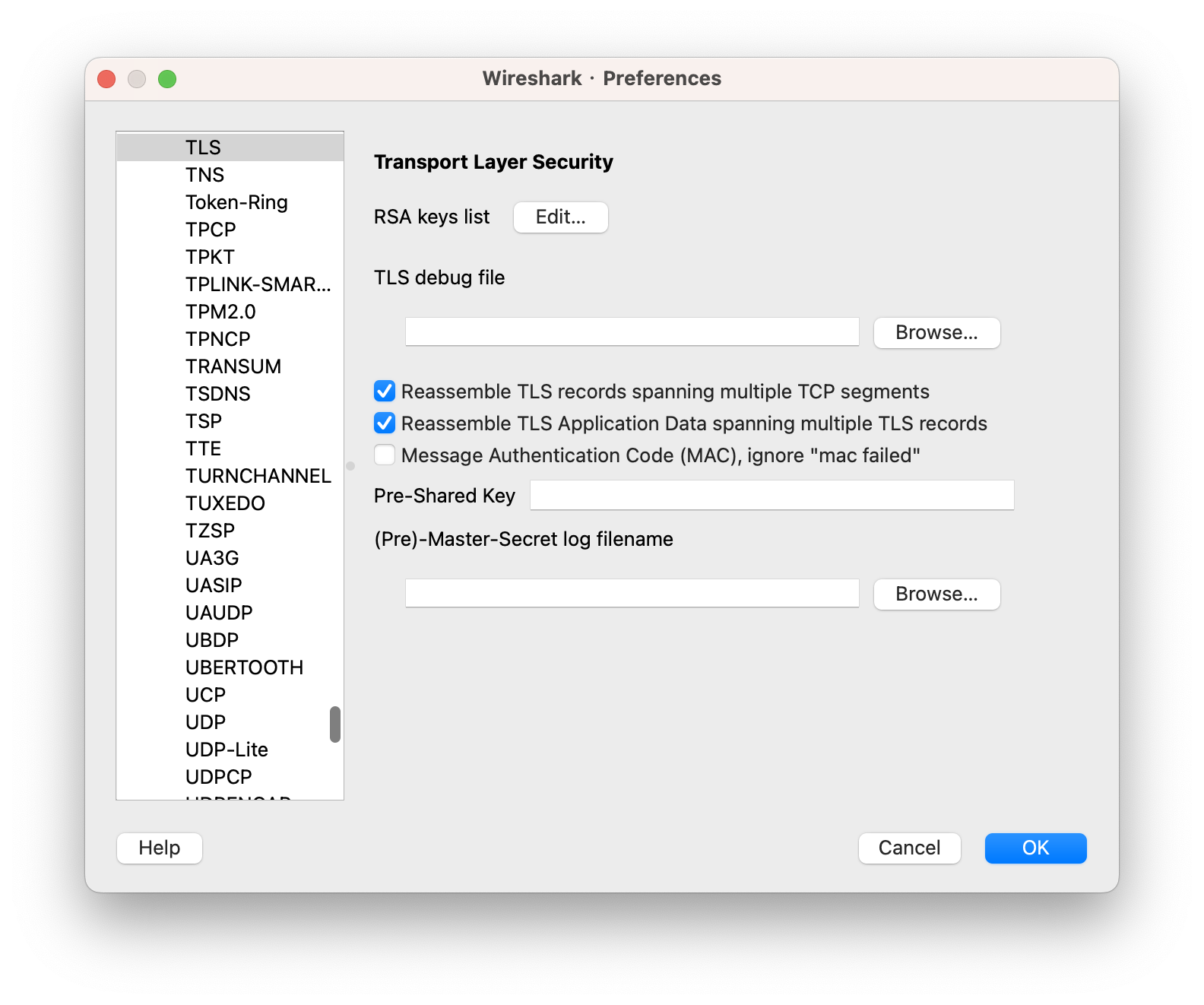Select UDP protocol
The image size is (1204, 1005).
[x=230, y=722]
